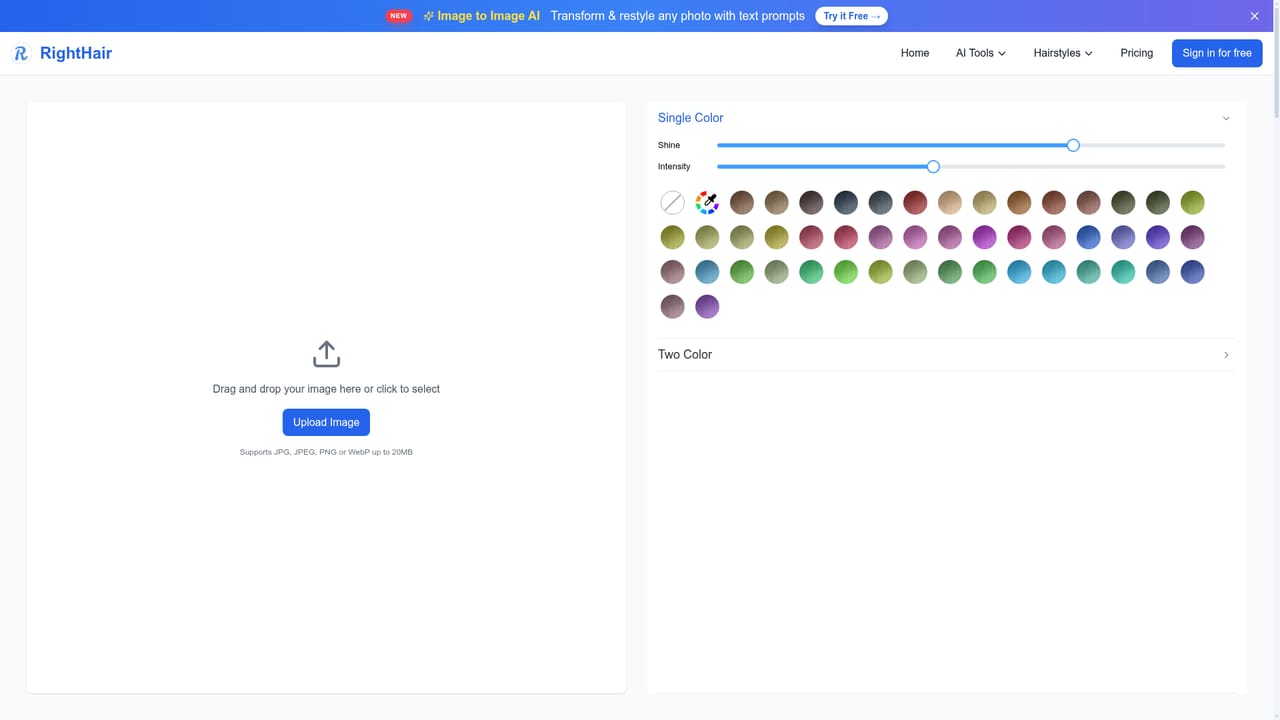Select the first brown swatch after eyedropper
The width and height of the screenshot is (1280, 720).
742,203
